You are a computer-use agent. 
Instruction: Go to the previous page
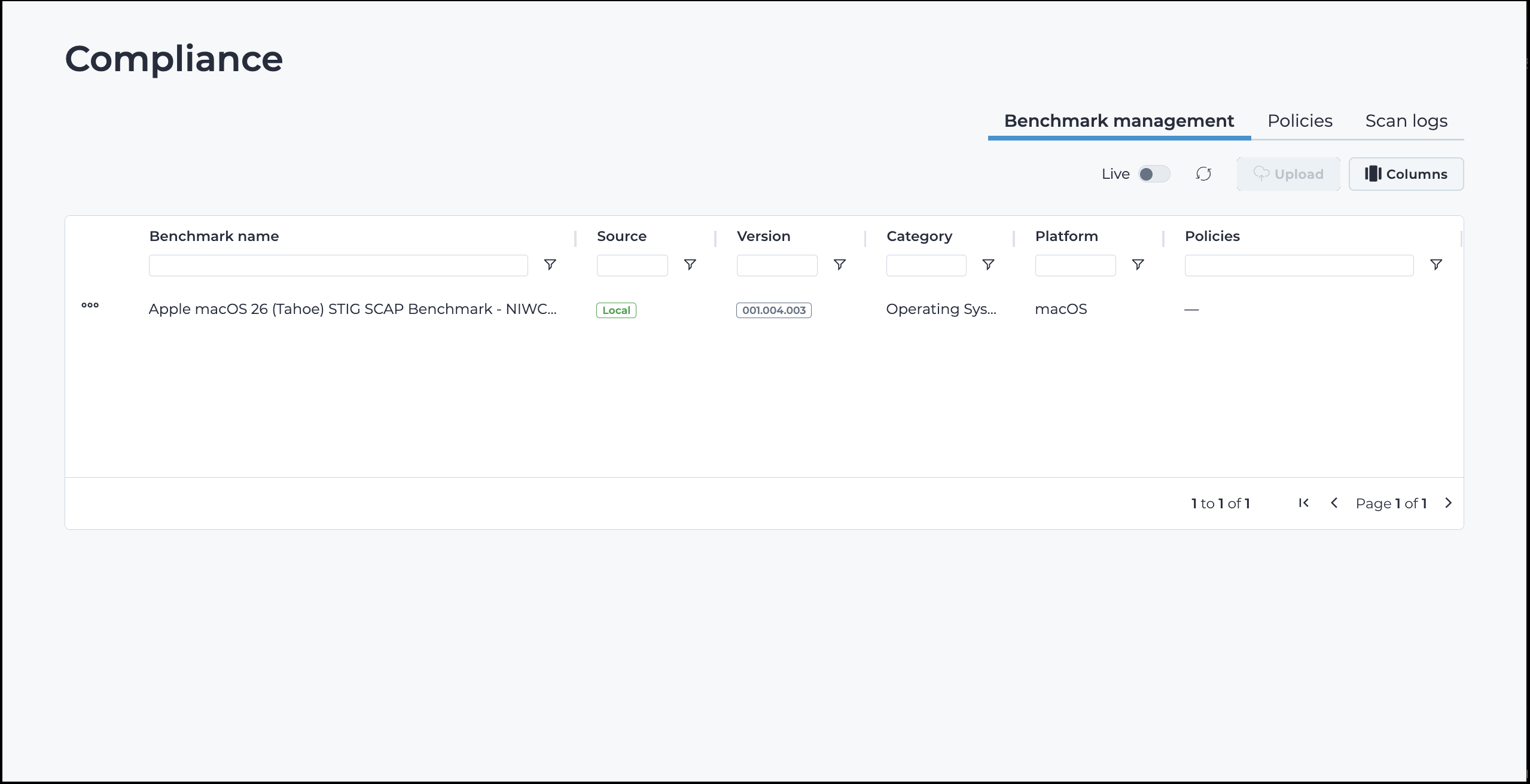coord(1334,503)
